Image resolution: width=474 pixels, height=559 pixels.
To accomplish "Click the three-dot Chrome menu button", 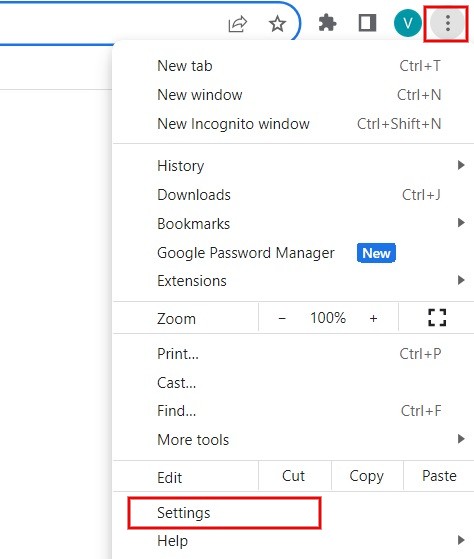I will tap(448, 23).
